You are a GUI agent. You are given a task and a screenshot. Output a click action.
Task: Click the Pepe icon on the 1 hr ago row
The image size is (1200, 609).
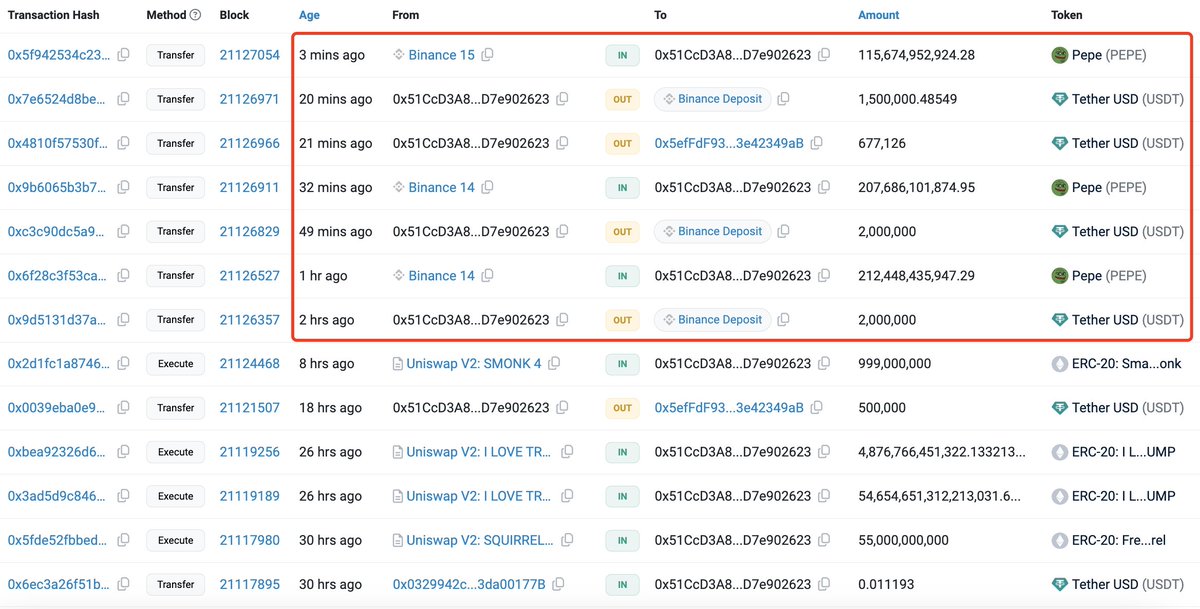(x=1058, y=275)
